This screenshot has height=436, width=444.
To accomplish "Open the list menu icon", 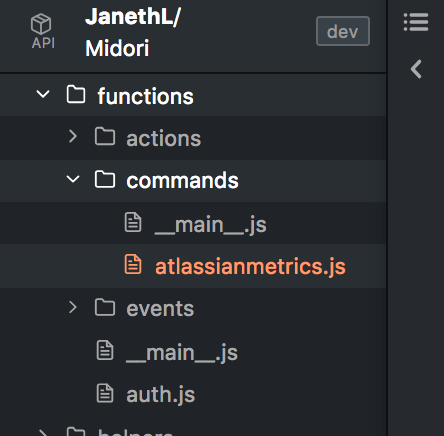I will pyautogui.click(x=416, y=22).
